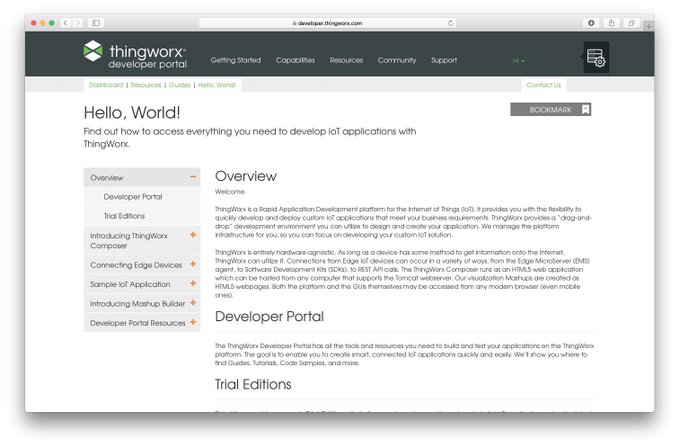Open Support menu
Screen dimensions: 680x448
(x=444, y=60)
